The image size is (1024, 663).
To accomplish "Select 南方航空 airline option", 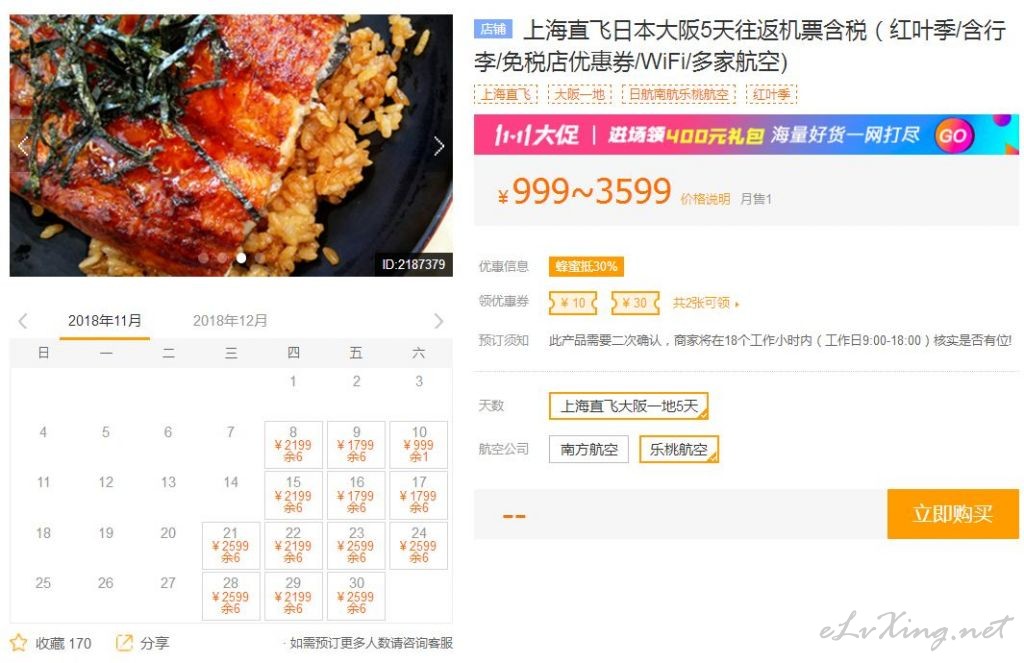I will pos(589,449).
